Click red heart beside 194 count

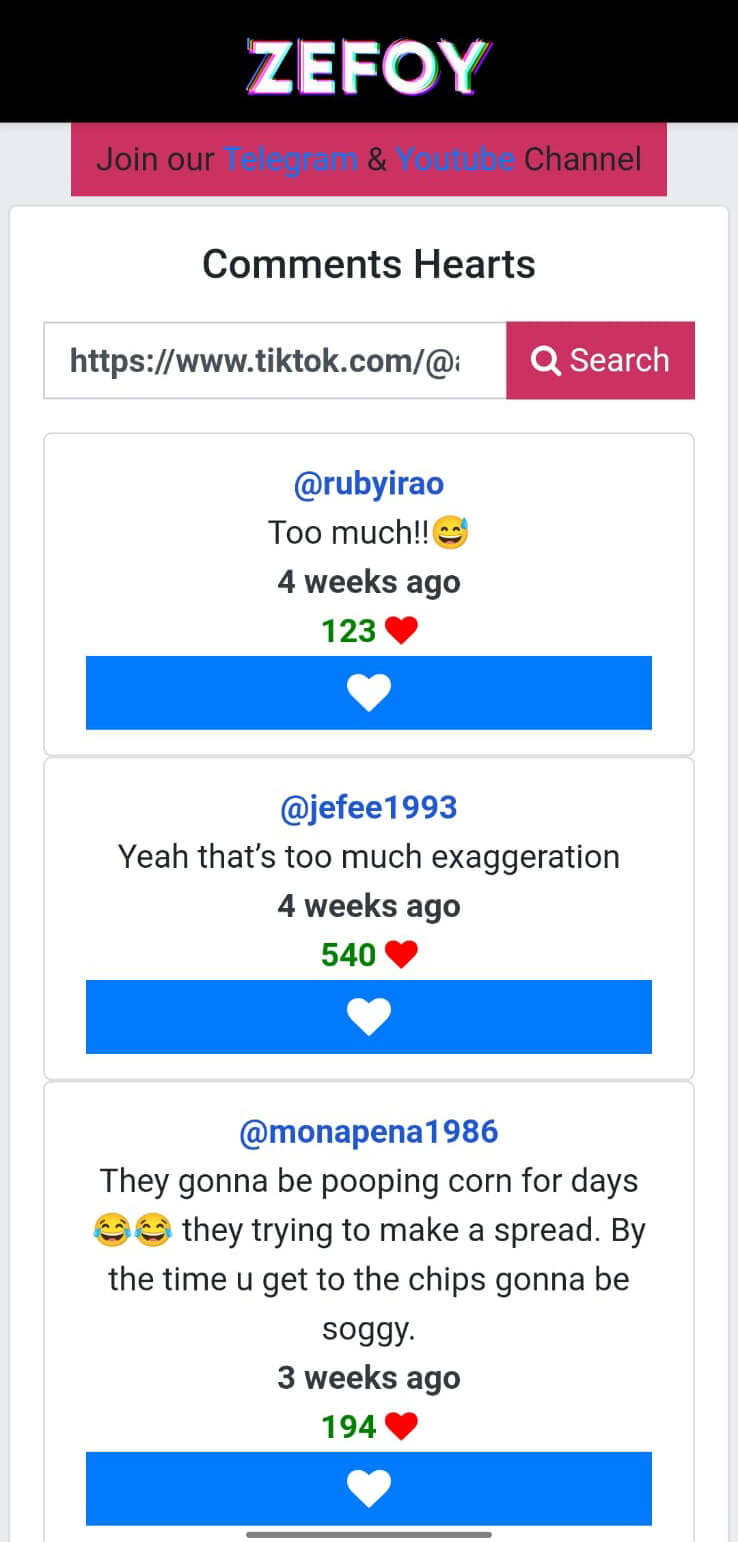click(401, 1427)
